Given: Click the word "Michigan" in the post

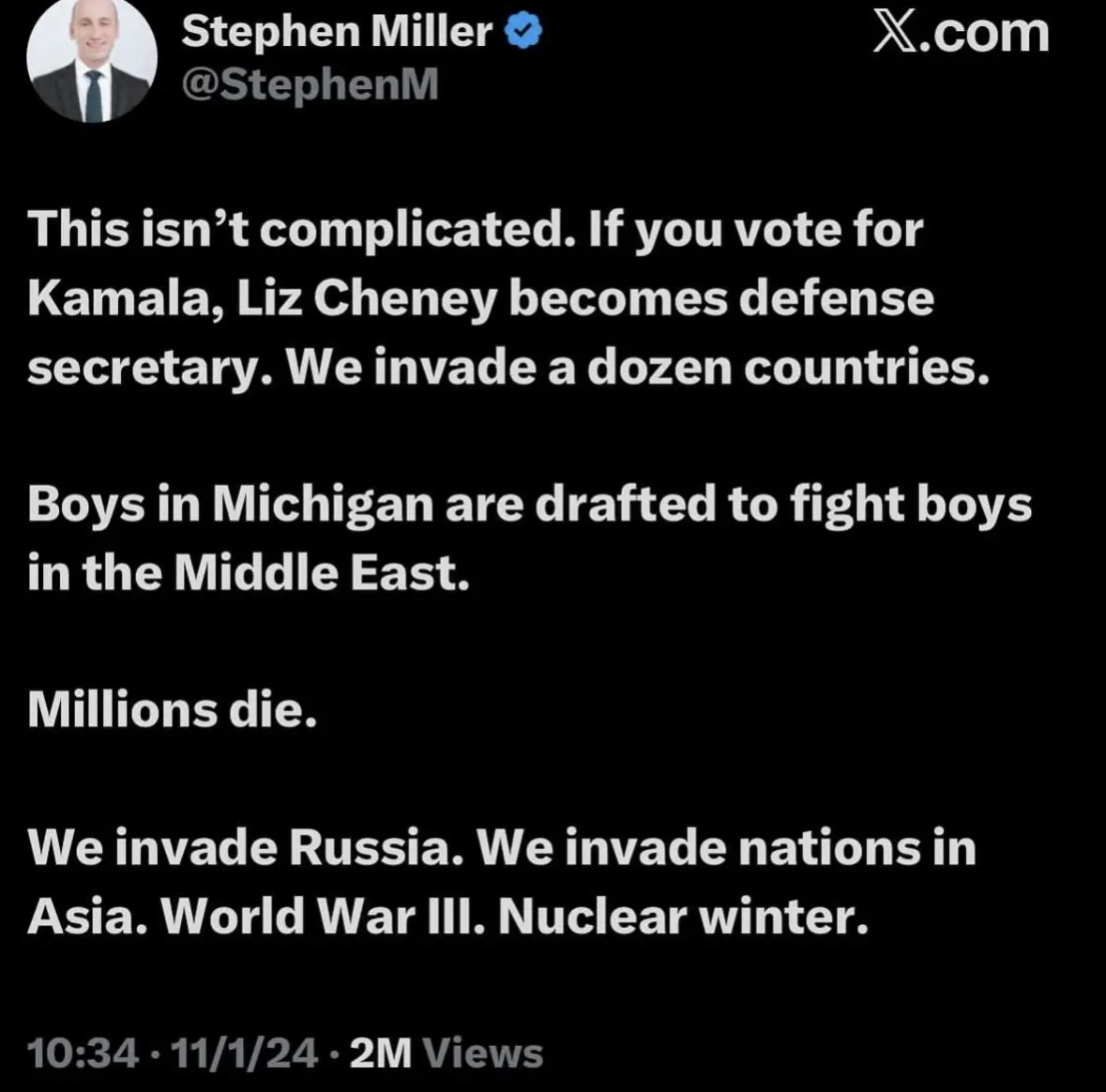Looking at the screenshot, I should (322, 506).
